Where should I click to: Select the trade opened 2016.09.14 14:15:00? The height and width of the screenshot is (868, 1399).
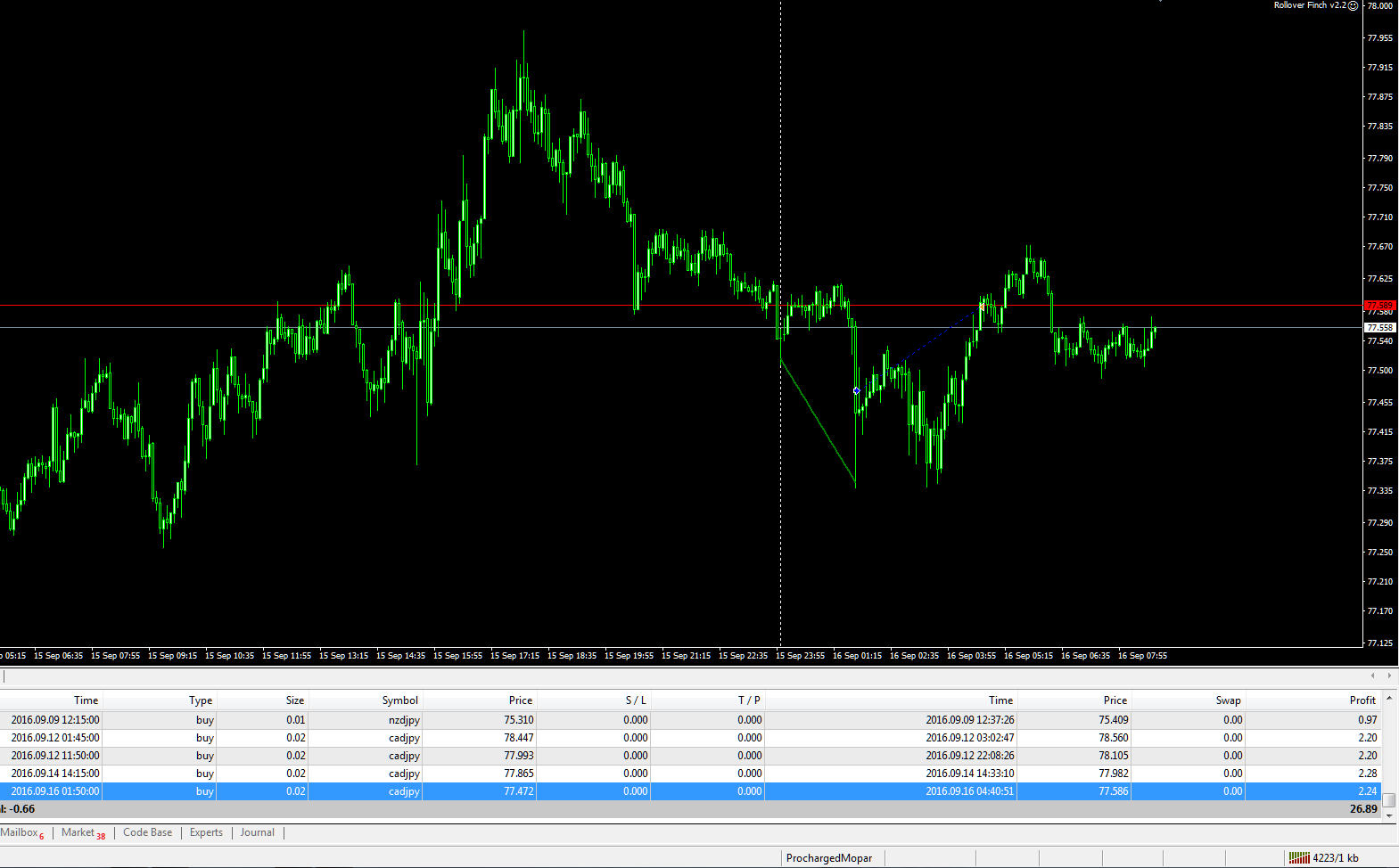coord(690,774)
